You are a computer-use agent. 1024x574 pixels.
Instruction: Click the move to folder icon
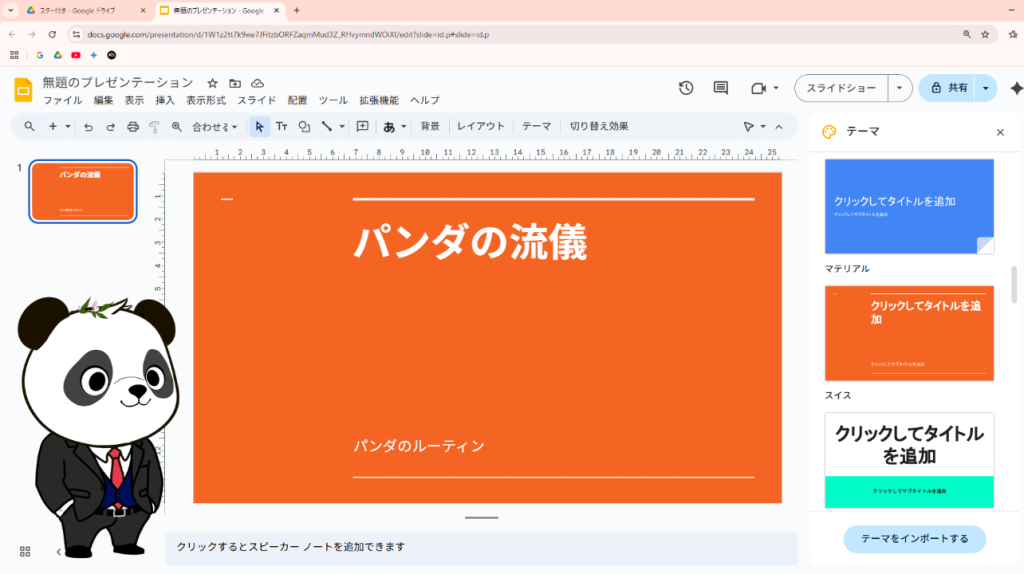click(235, 83)
